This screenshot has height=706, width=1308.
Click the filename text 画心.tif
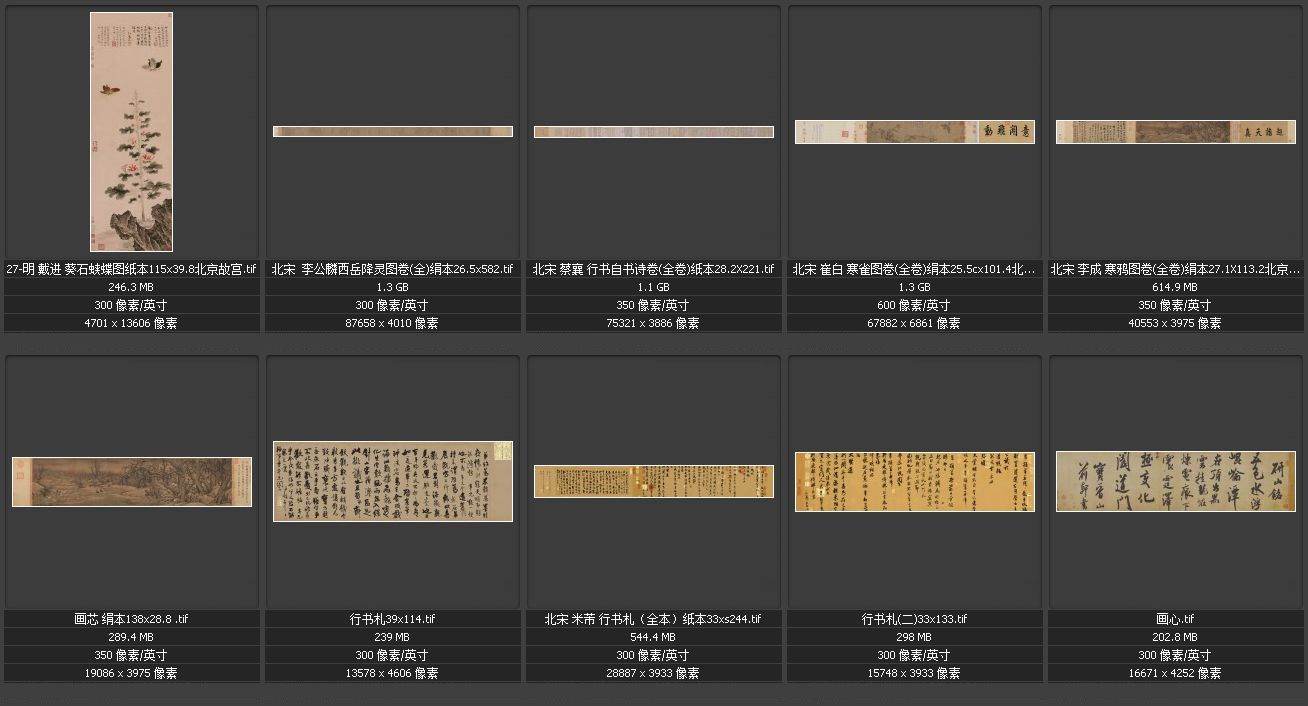pos(1175,619)
